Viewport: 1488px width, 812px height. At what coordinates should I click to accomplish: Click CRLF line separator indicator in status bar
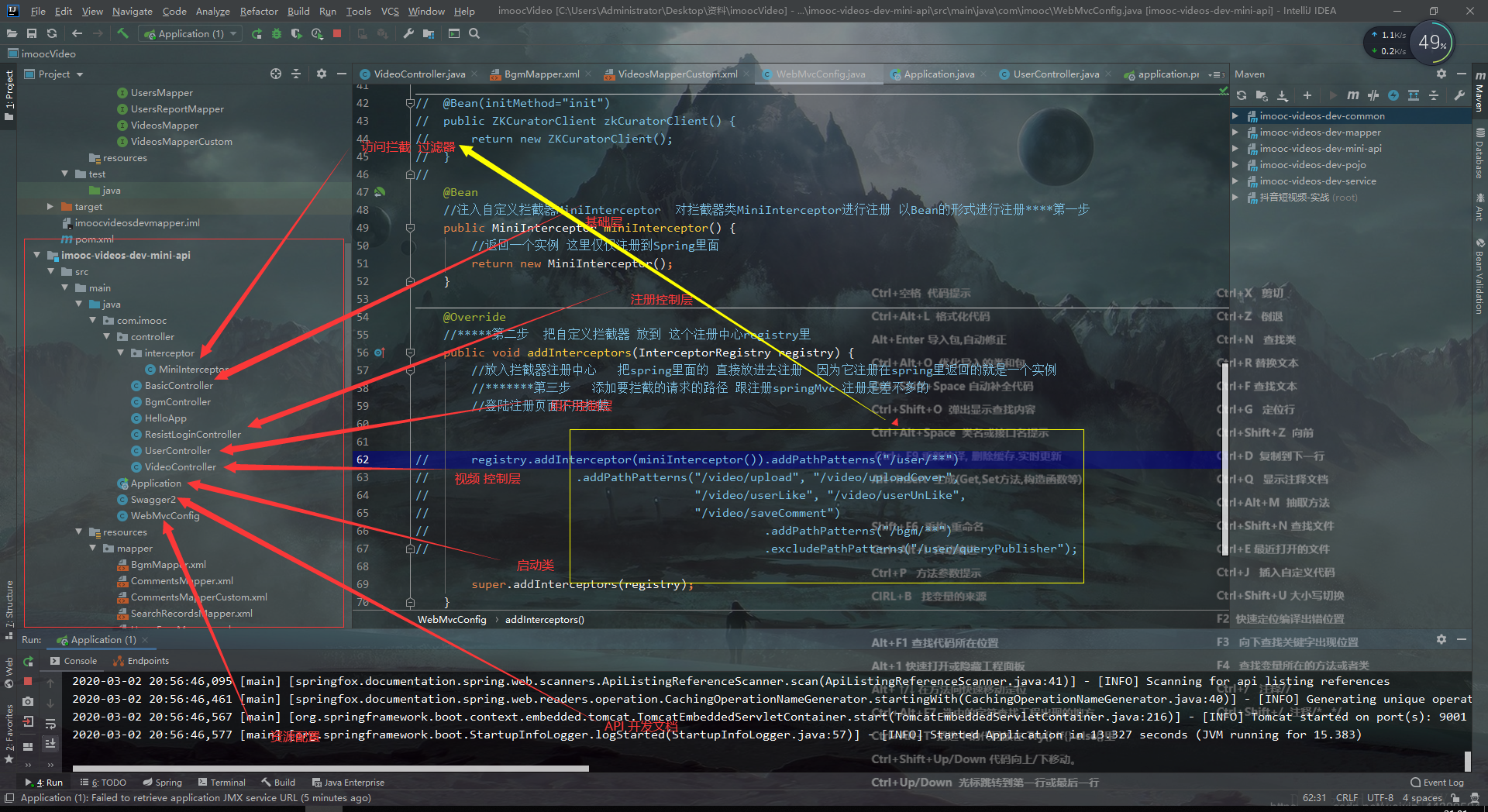tap(1347, 798)
